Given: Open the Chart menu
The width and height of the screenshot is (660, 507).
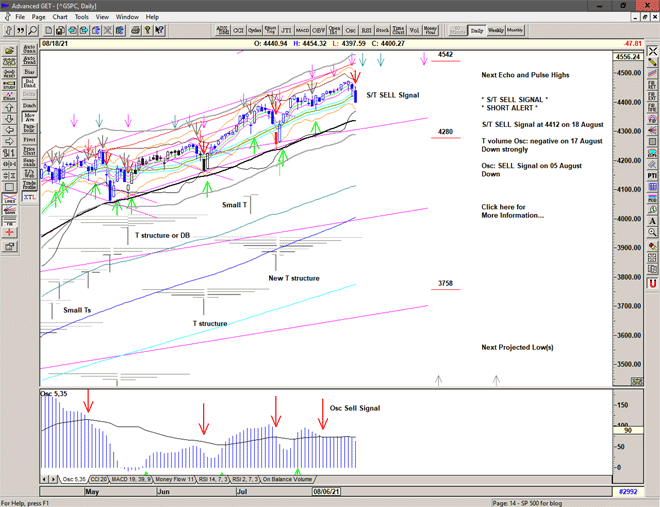Looking at the screenshot, I should point(60,17).
